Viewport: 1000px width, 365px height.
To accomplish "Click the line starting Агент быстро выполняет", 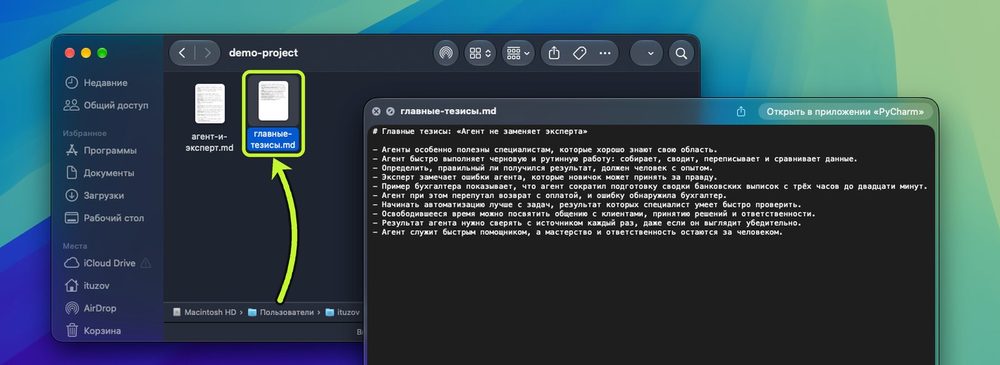I will [x=615, y=159].
